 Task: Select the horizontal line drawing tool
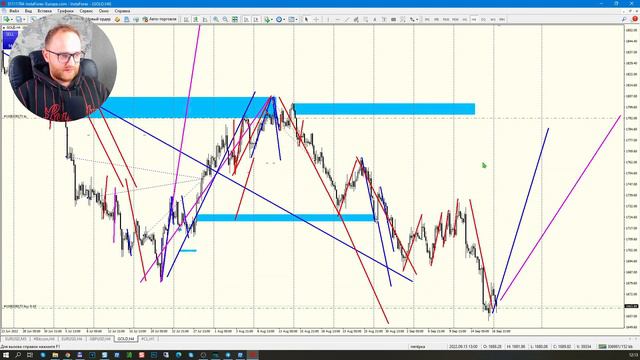[338, 19]
